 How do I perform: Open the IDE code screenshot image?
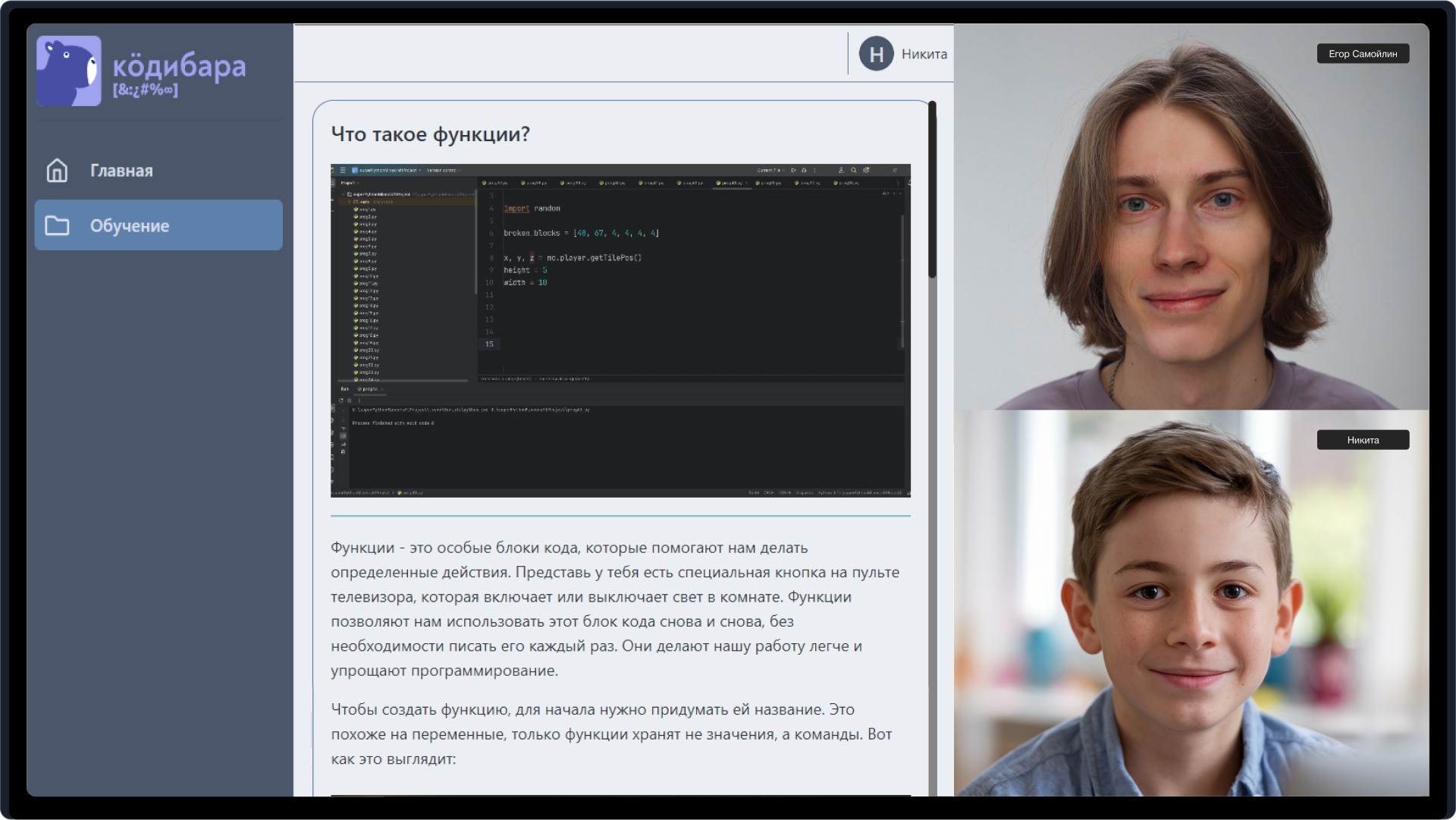coord(620,330)
